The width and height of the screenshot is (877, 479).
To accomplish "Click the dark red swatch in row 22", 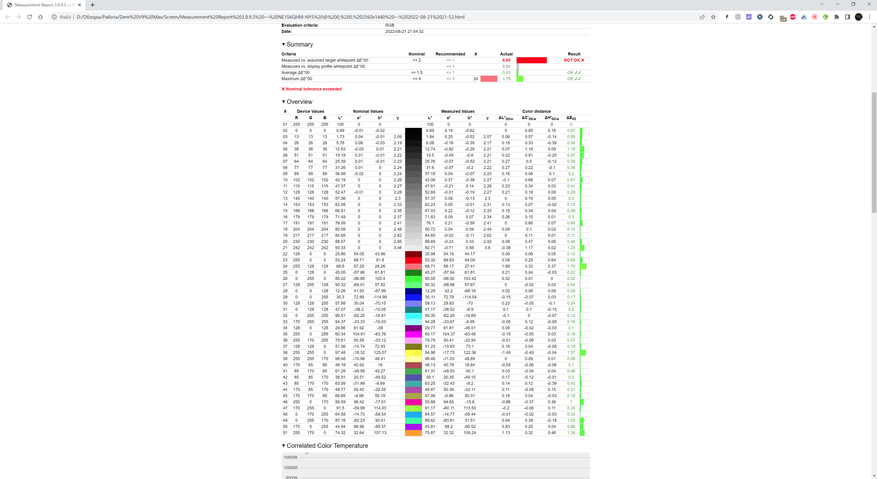I will coord(413,254).
